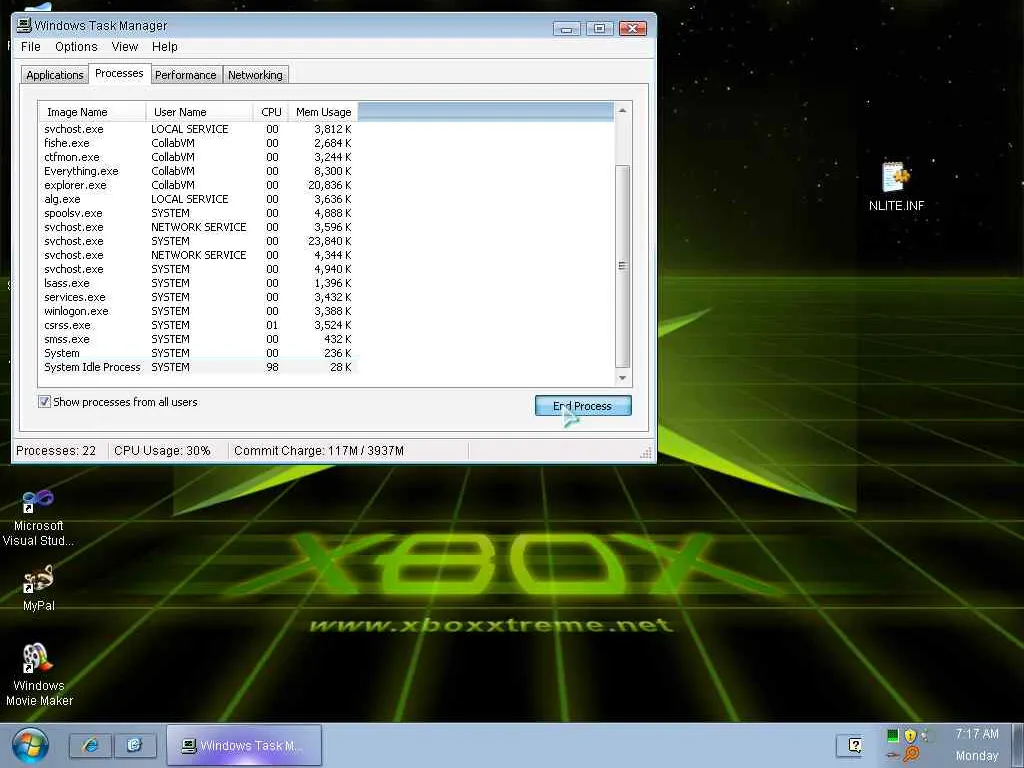Open the NLITE.INF desktop file
The image size is (1024, 768).
[x=896, y=187]
